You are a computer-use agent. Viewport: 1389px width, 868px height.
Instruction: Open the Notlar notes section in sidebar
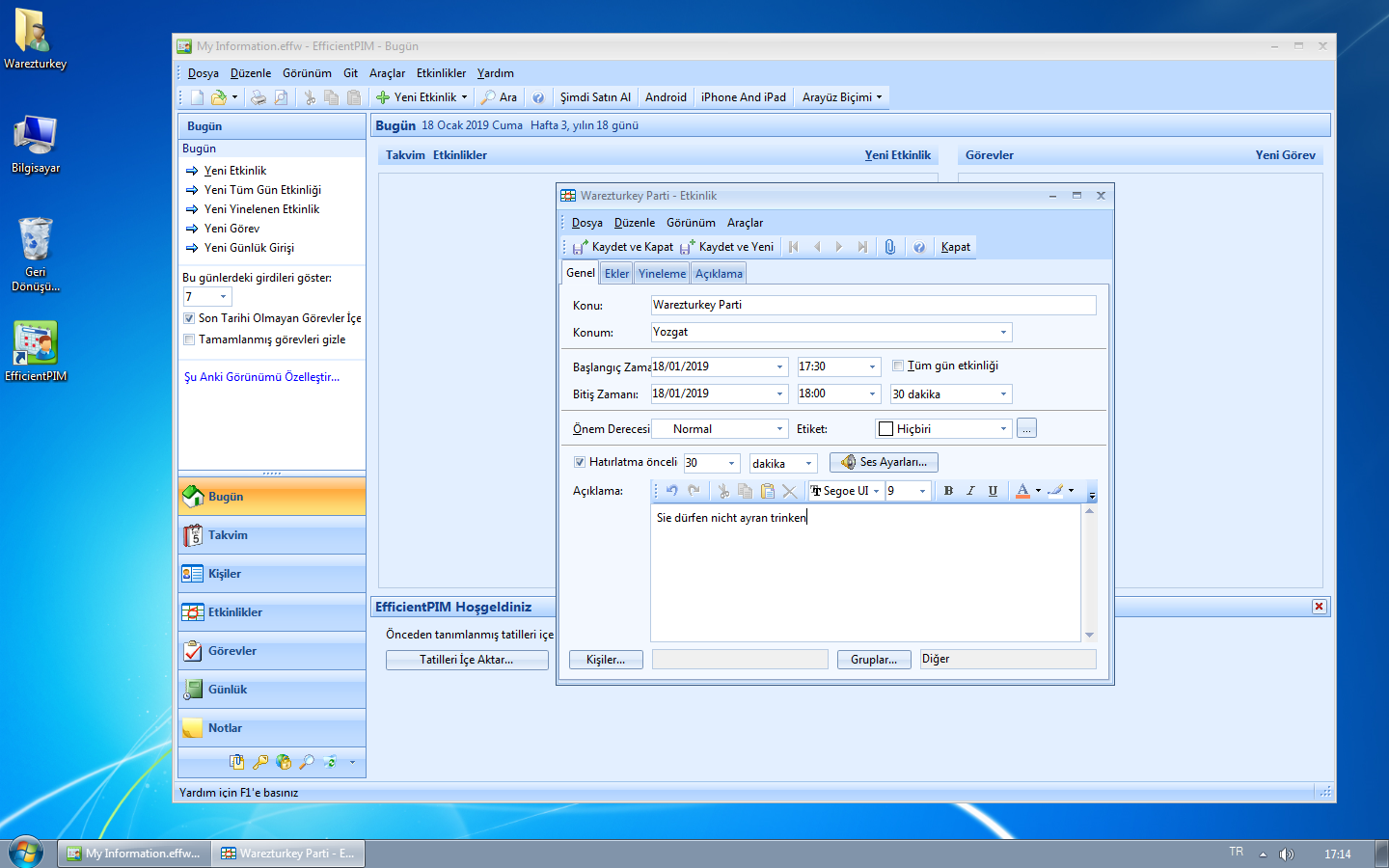(x=272, y=728)
